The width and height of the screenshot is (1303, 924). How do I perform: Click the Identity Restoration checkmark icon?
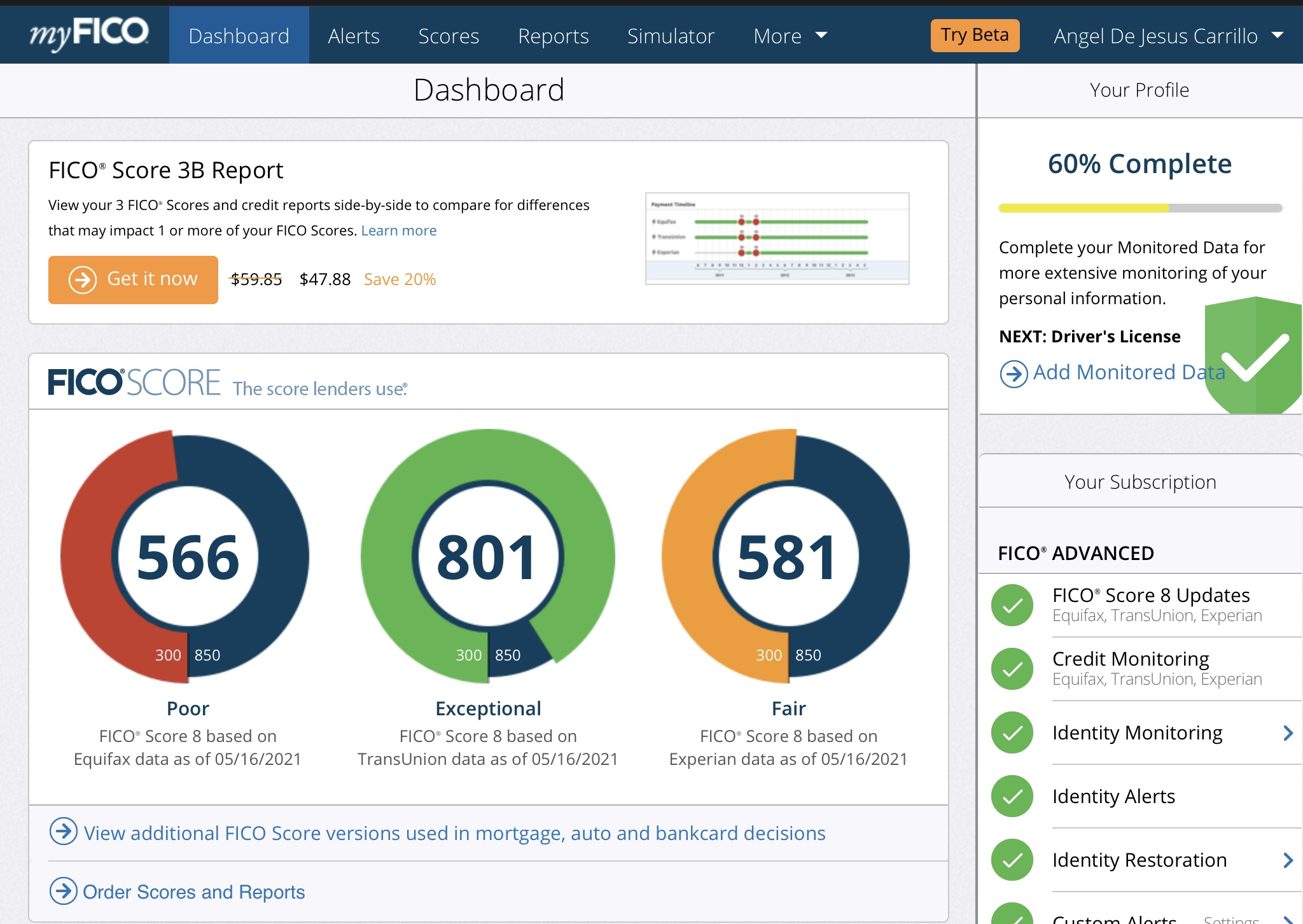pyautogui.click(x=1011, y=860)
